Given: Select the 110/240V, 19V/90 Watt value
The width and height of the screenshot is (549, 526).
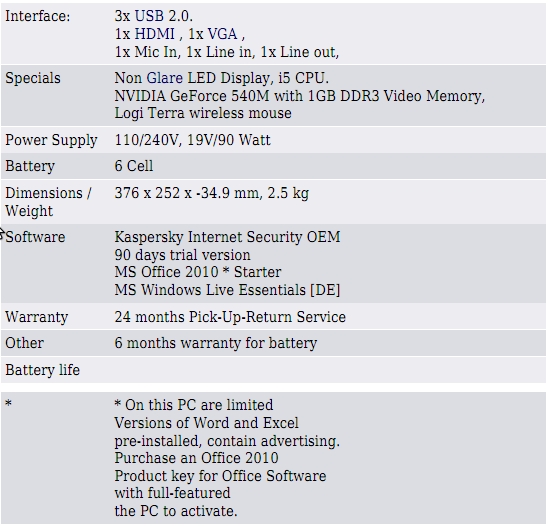Looking at the screenshot, I should [193, 140].
